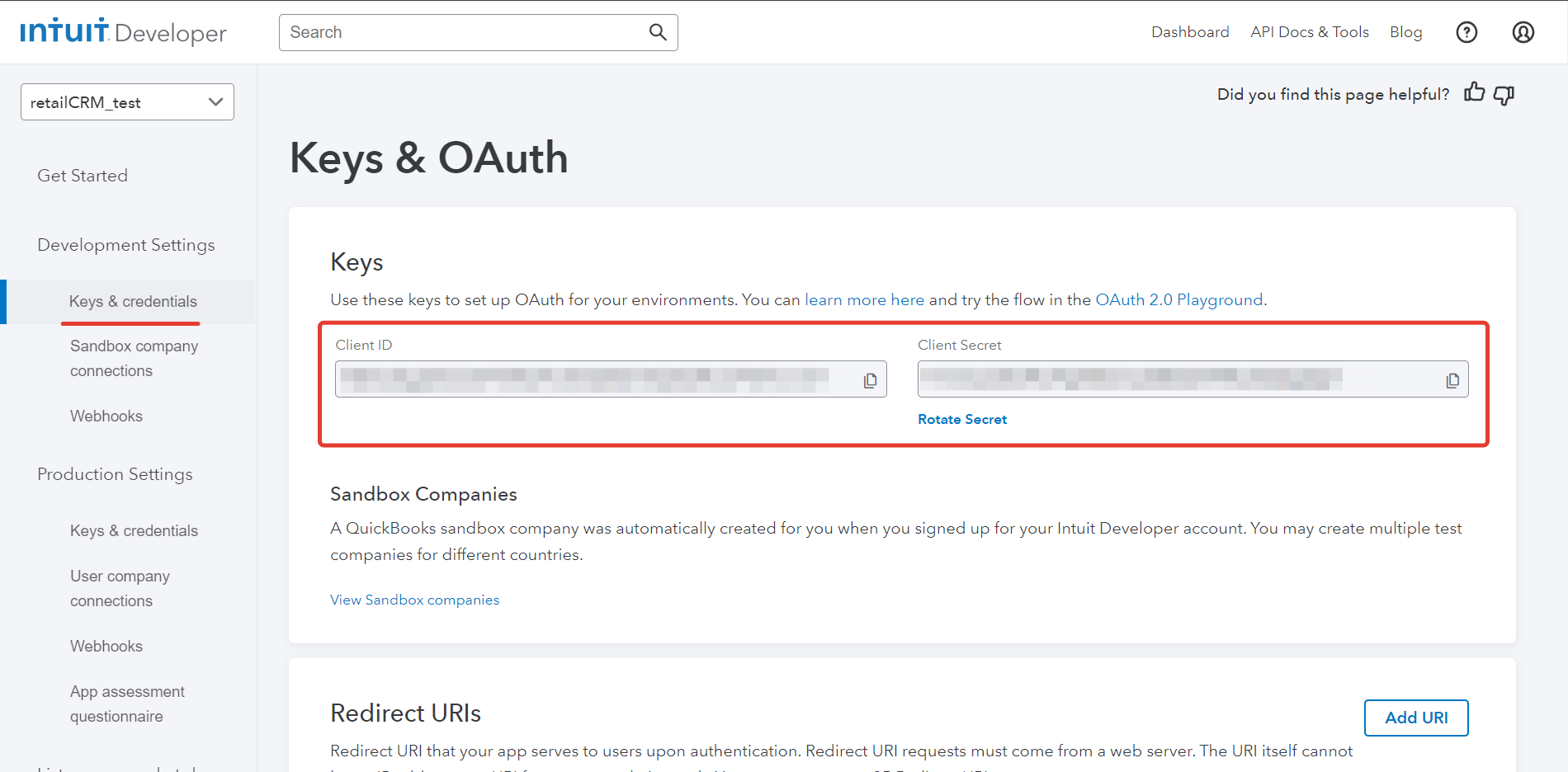Click the Keys & OAuth page heading
This screenshot has width=1568, height=772.
(x=428, y=158)
